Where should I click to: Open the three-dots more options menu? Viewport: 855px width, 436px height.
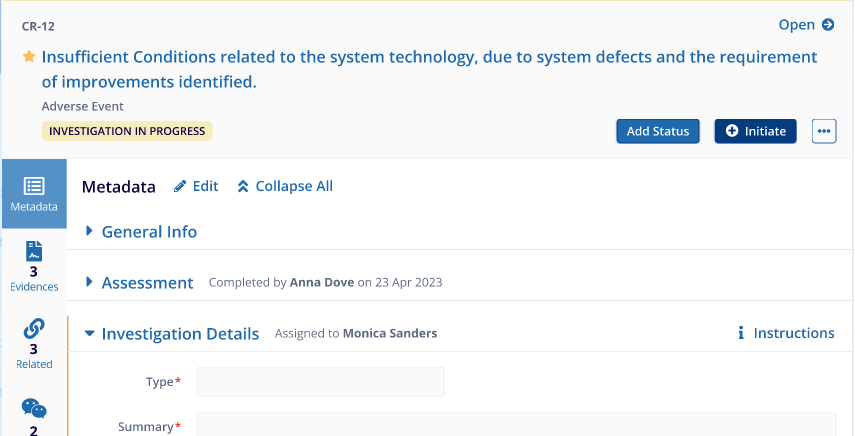coord(824,131)
